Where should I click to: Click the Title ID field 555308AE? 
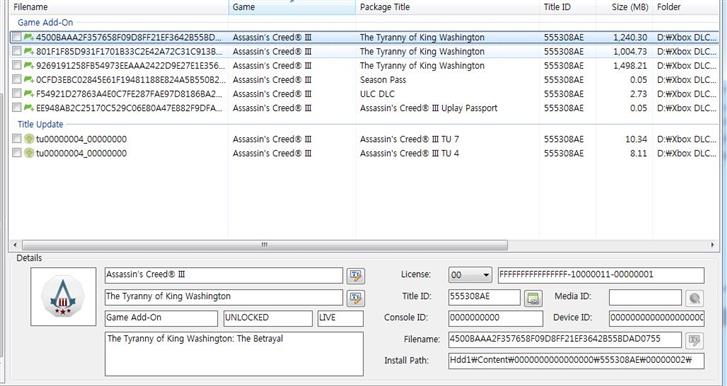tap(484, 297)
